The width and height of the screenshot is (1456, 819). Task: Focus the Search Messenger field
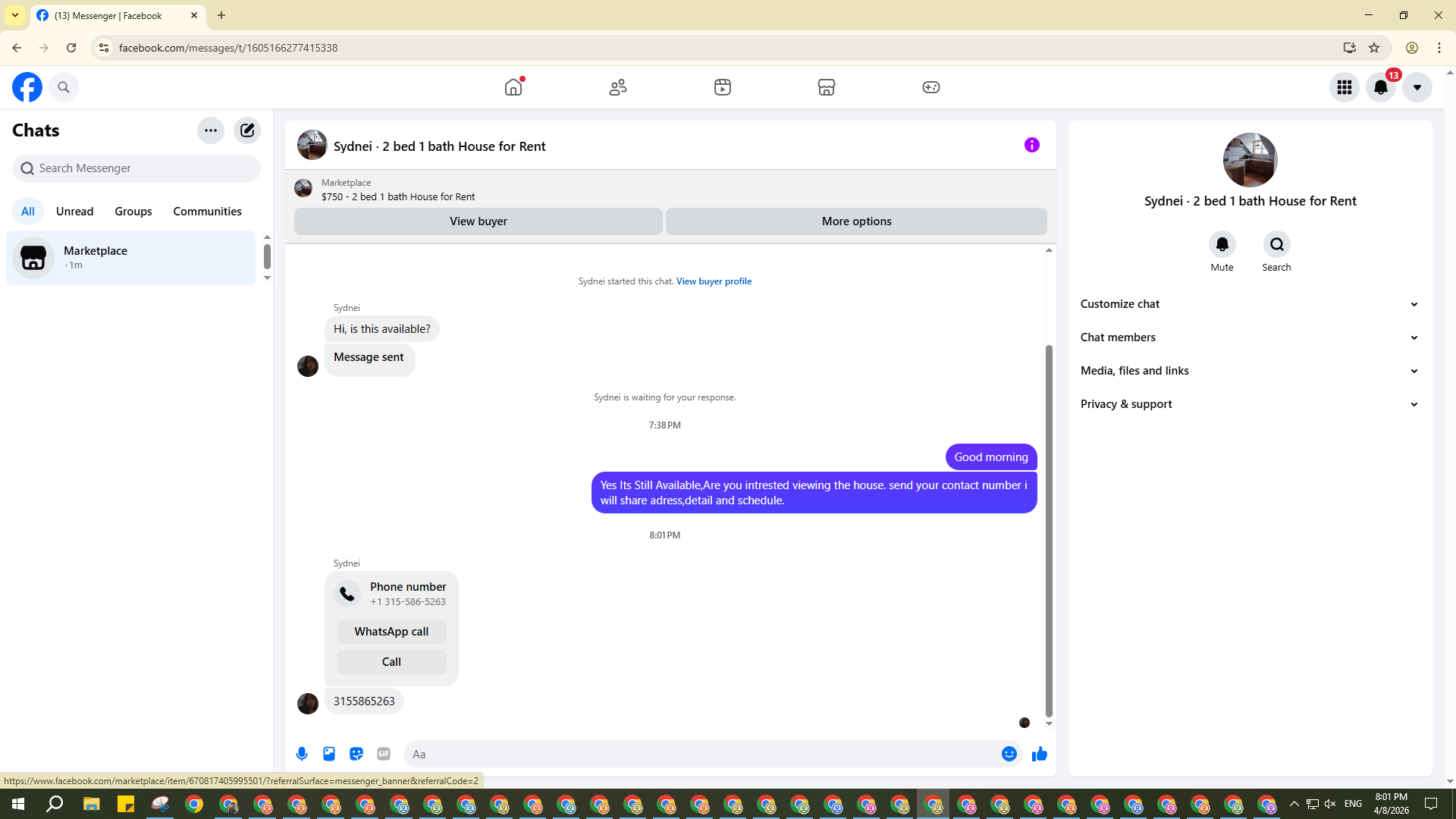point(136,168)
